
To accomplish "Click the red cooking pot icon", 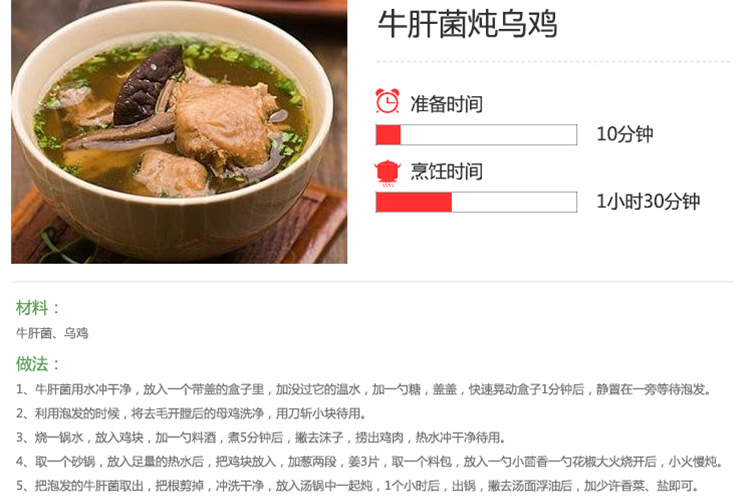I will [x=387, y=173].
